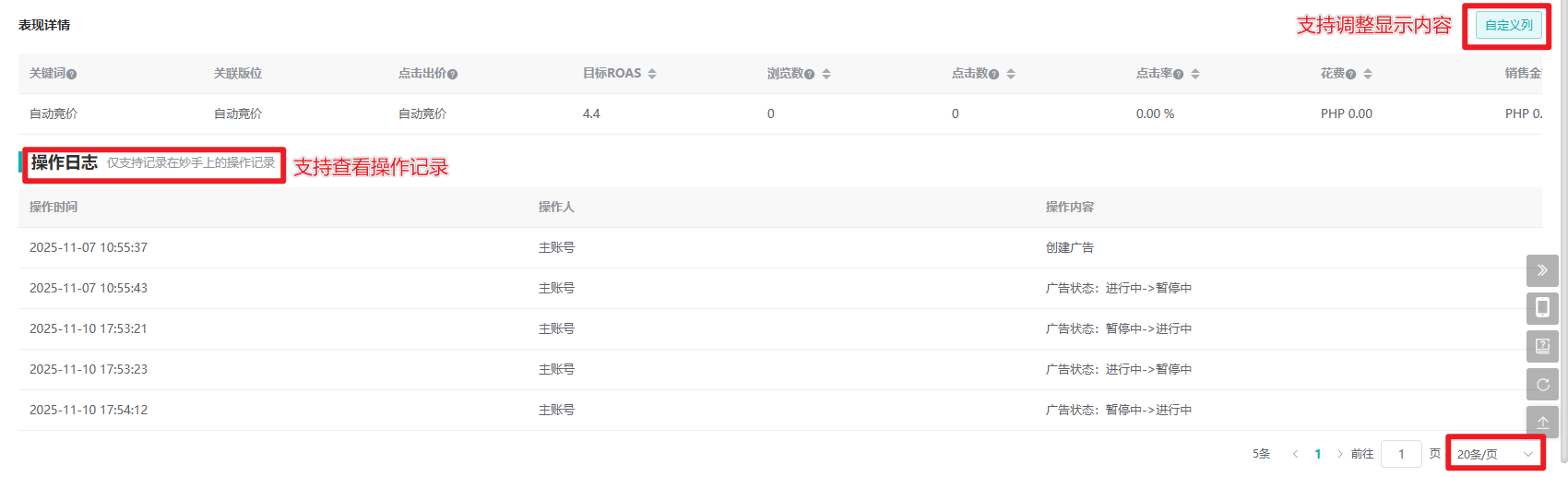Click help icon beside 花费 header
Screen dimensions: 1568x477
point(1350,75)
